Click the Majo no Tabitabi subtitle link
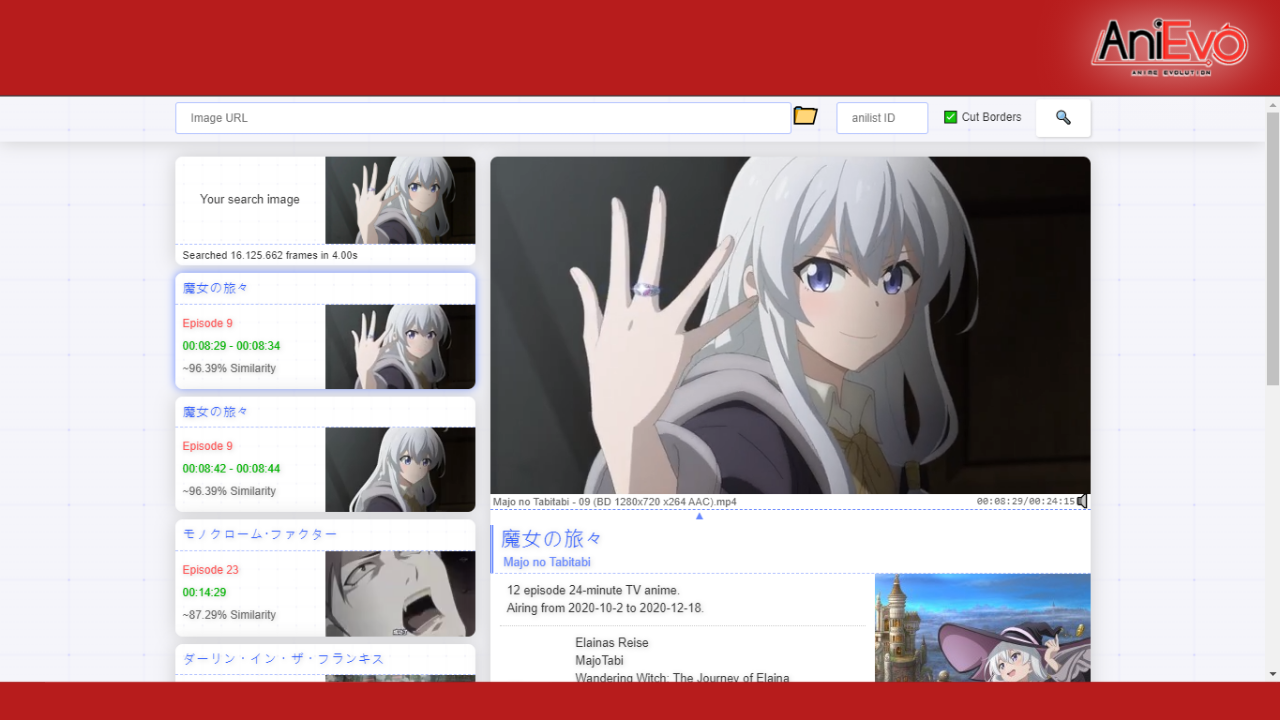This screenshot has height=720, width=1280. [x=547, y=562]
